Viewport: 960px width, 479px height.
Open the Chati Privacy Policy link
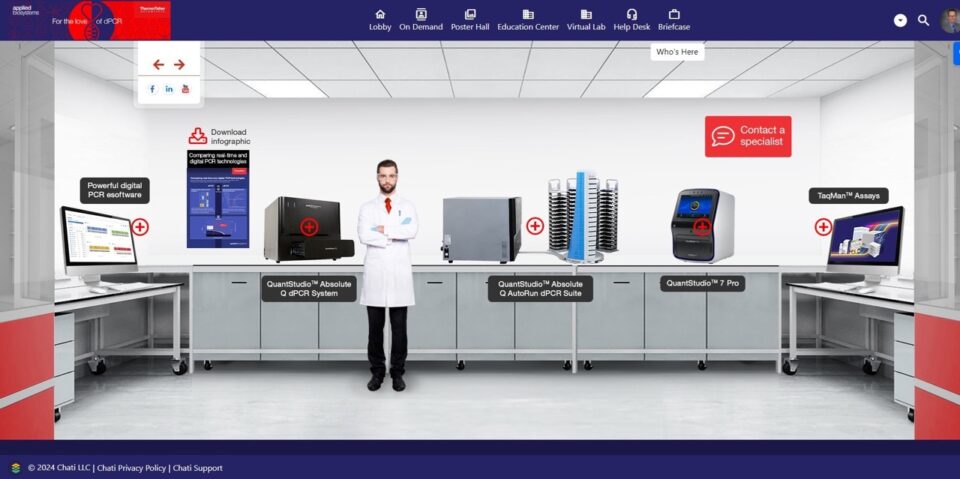[131, 468]
